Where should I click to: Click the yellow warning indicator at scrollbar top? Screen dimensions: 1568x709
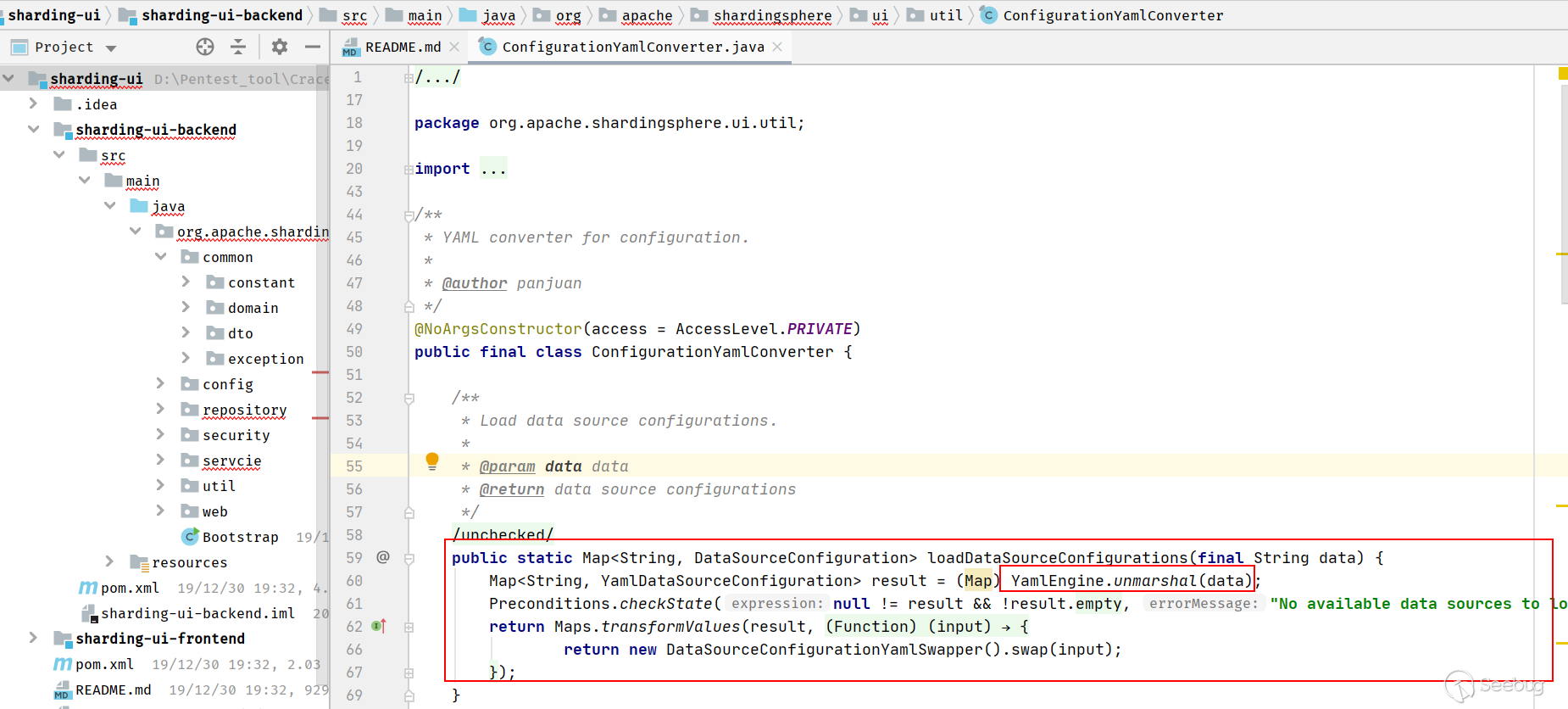pos(1562,74)
